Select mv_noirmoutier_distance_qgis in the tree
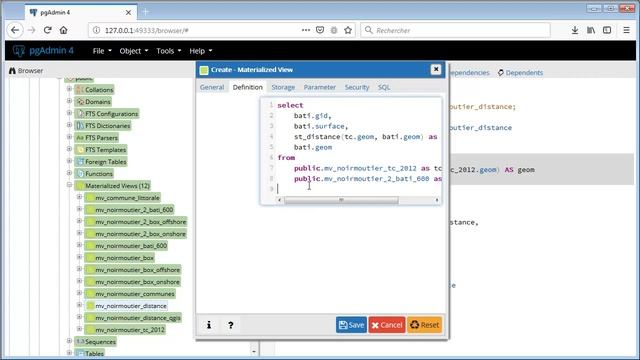Image resolution: width=640 pixels, height=360 pixels. coord(138,318)
